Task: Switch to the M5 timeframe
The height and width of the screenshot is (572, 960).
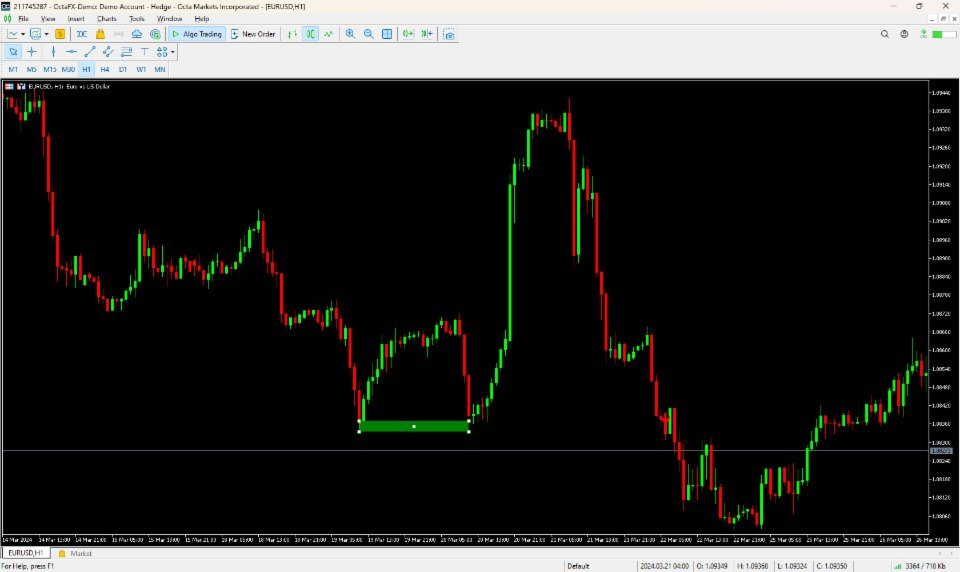Action: (31, 70)
